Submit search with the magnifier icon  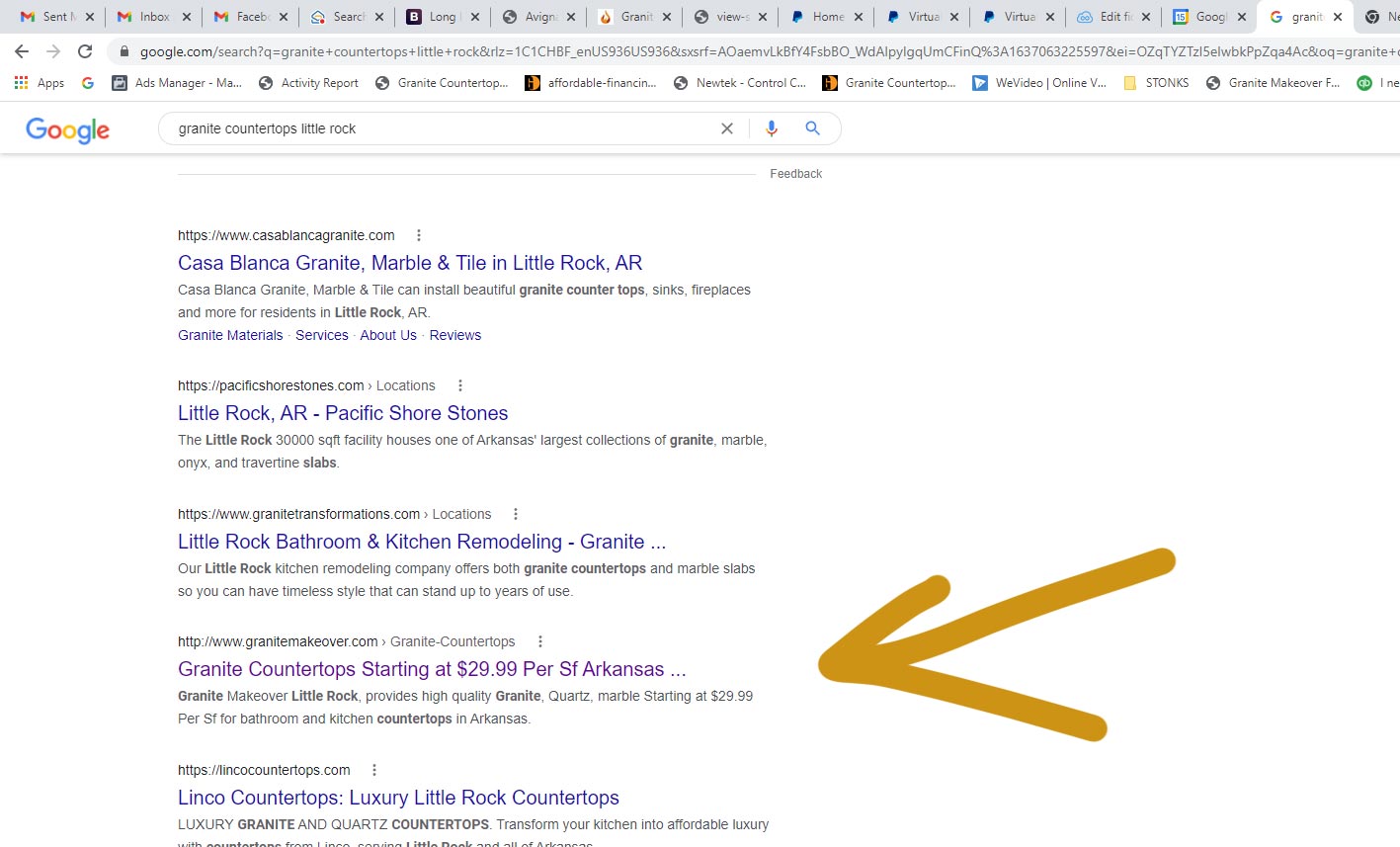point(812,128)
